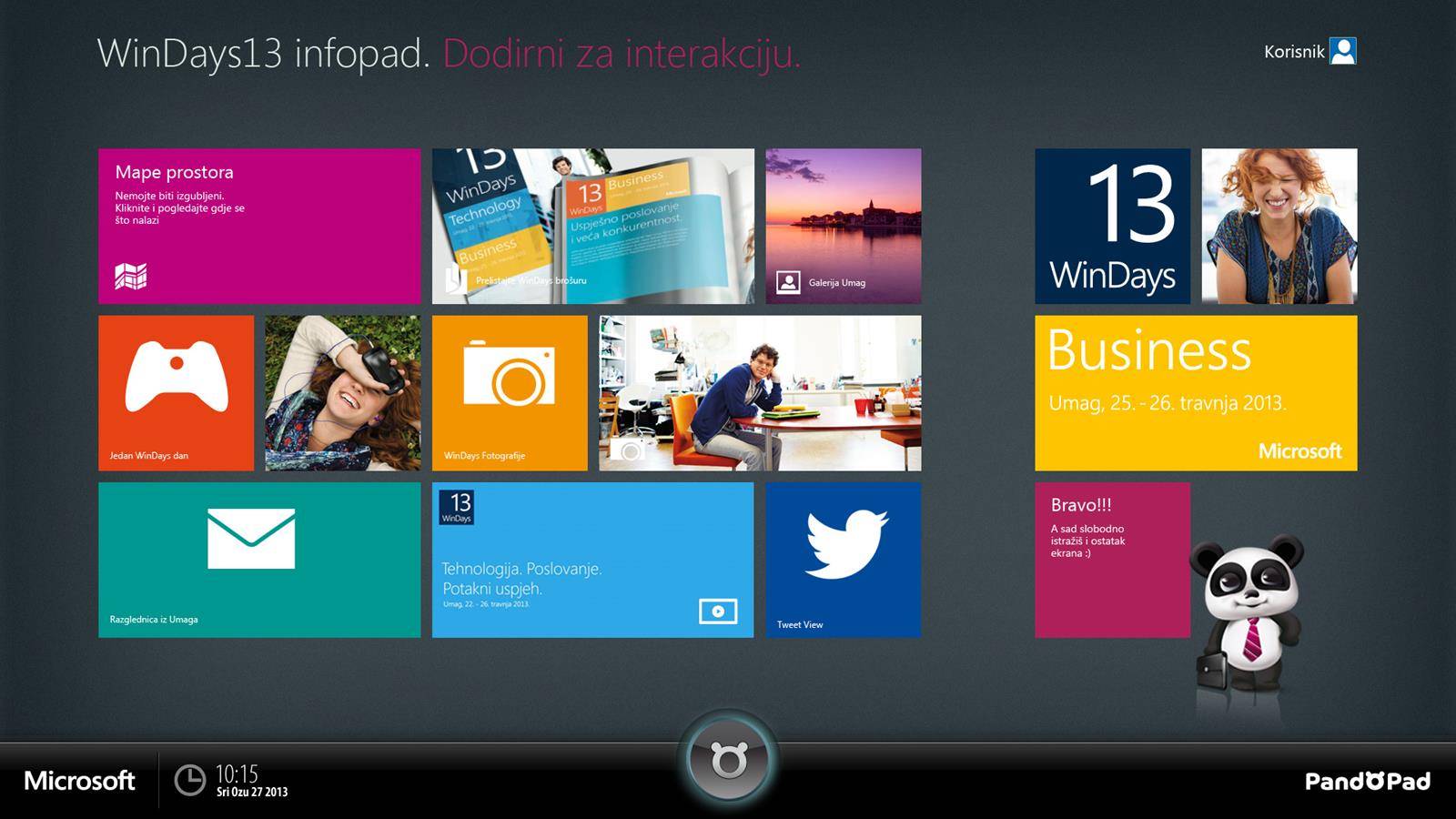The height and width of the screenshot is (819, 1456).
Task: Click the 10:15 time display
Action: click(x=237, y=774)
